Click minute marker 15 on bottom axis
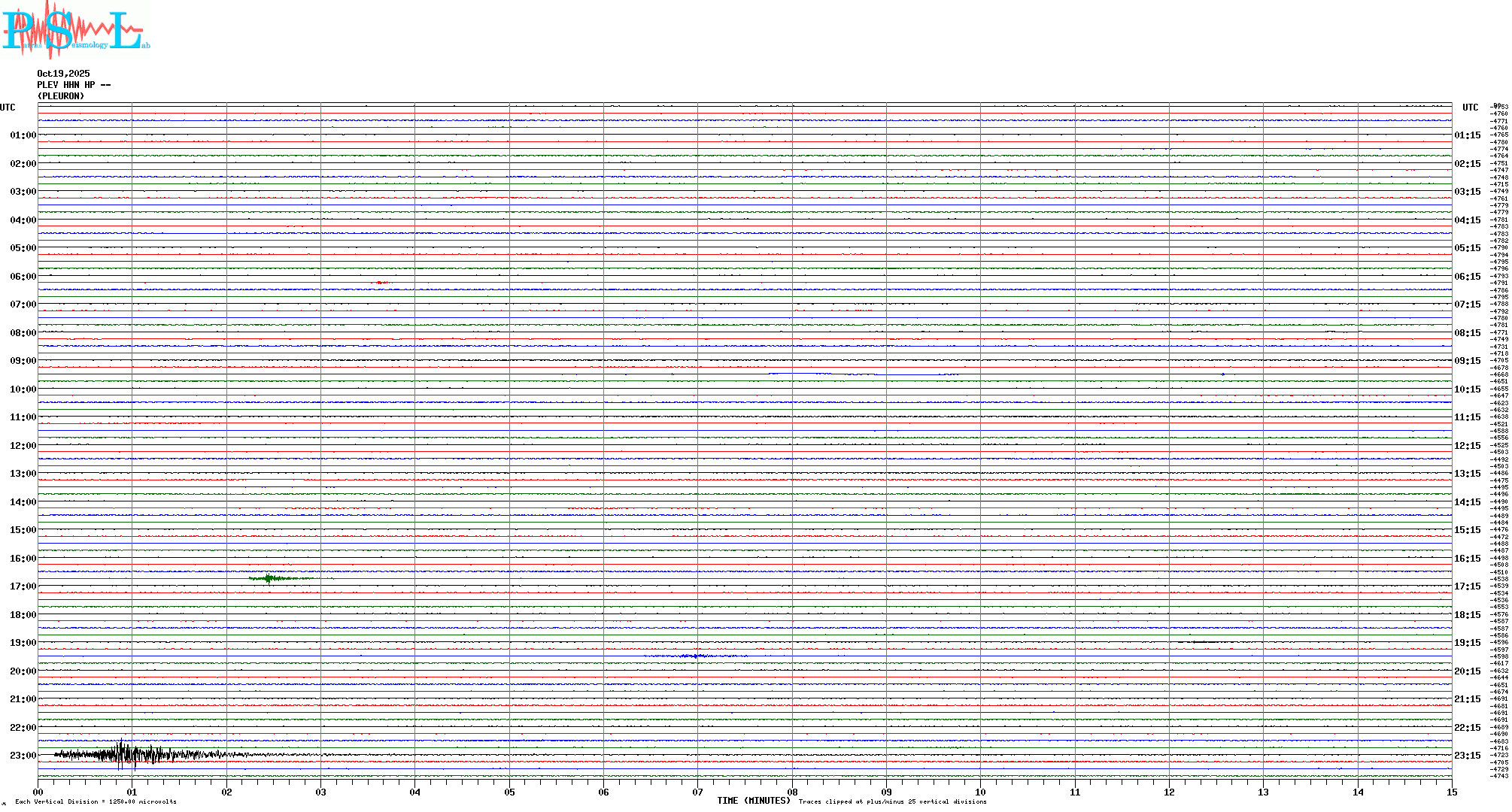This screenshot has height=812, width=1512. (x=1451, y=792)
